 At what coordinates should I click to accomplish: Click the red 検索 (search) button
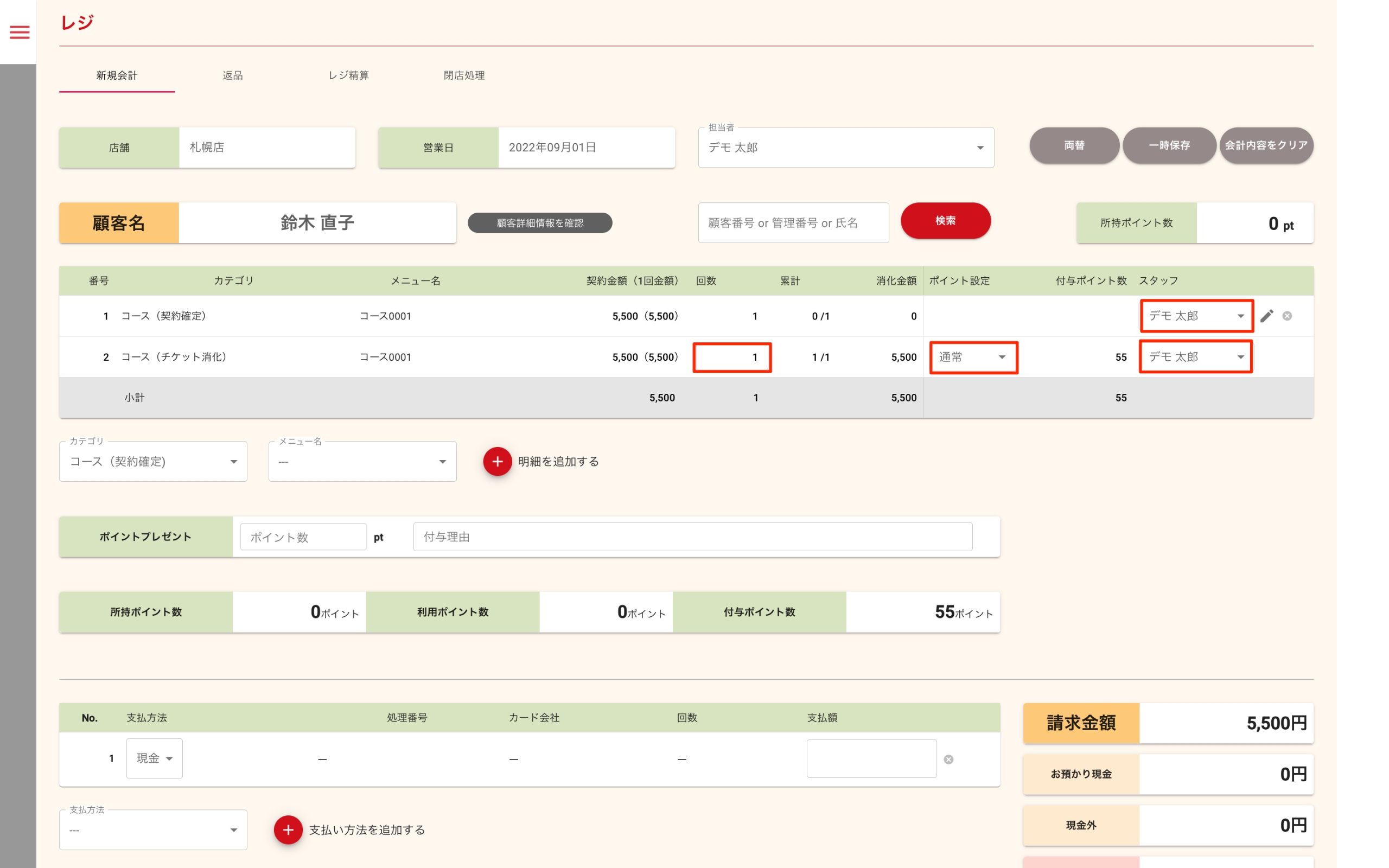click(945, 221)
